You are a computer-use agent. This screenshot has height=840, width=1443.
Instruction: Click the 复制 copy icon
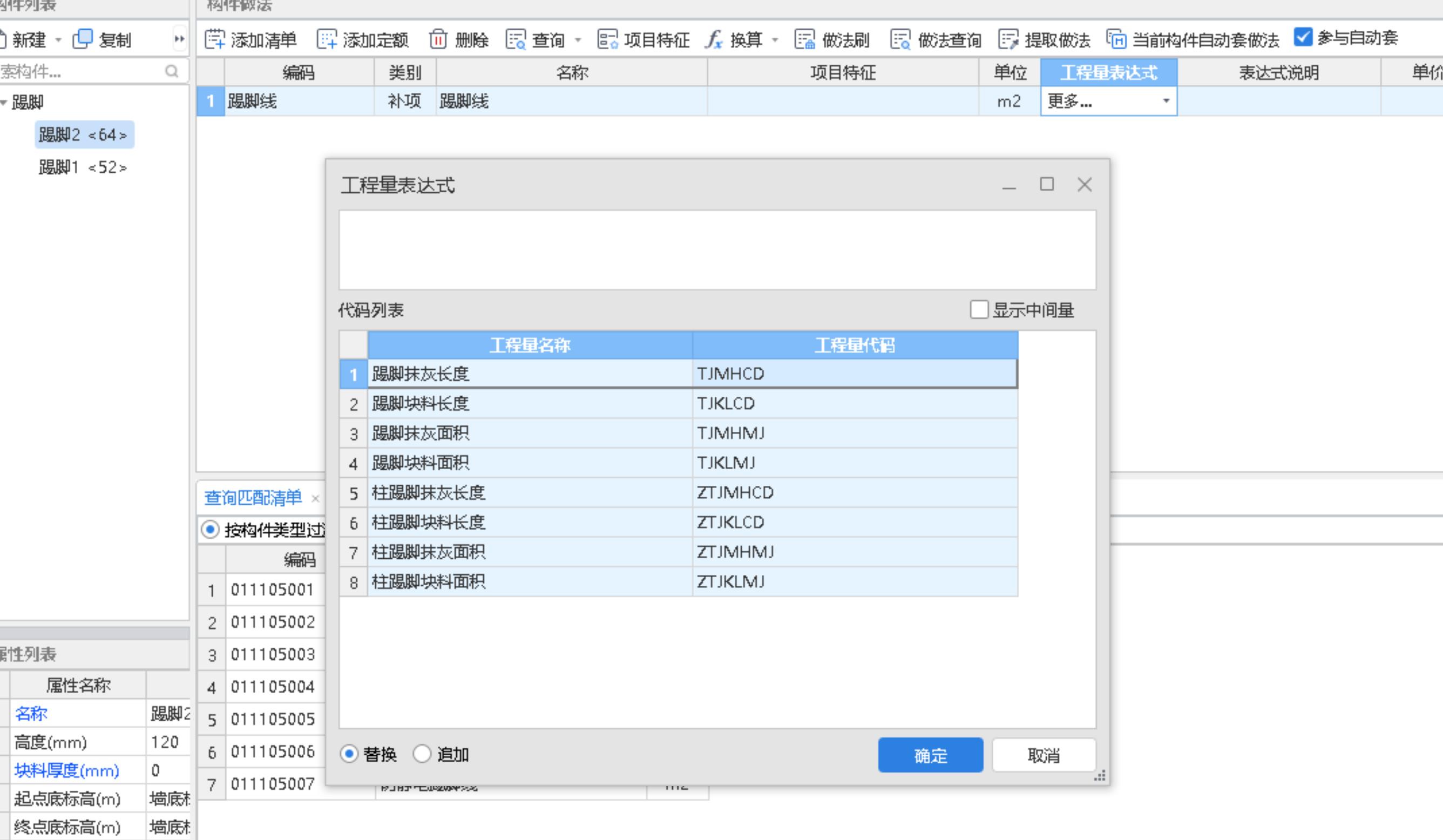point(83,39)
